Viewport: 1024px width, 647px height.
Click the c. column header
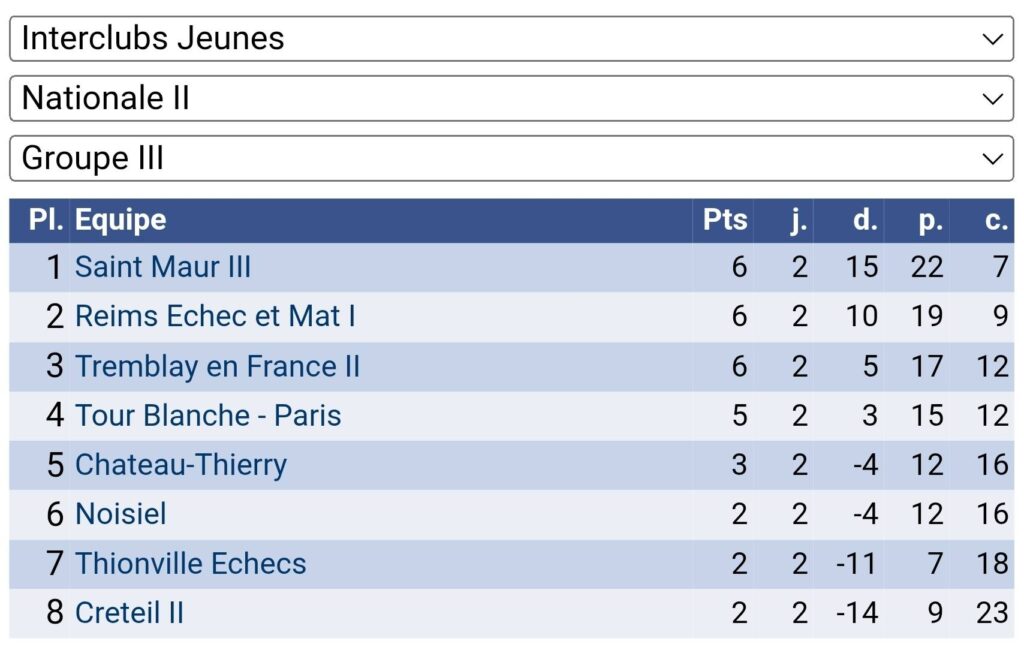click(x=996, y=220)
